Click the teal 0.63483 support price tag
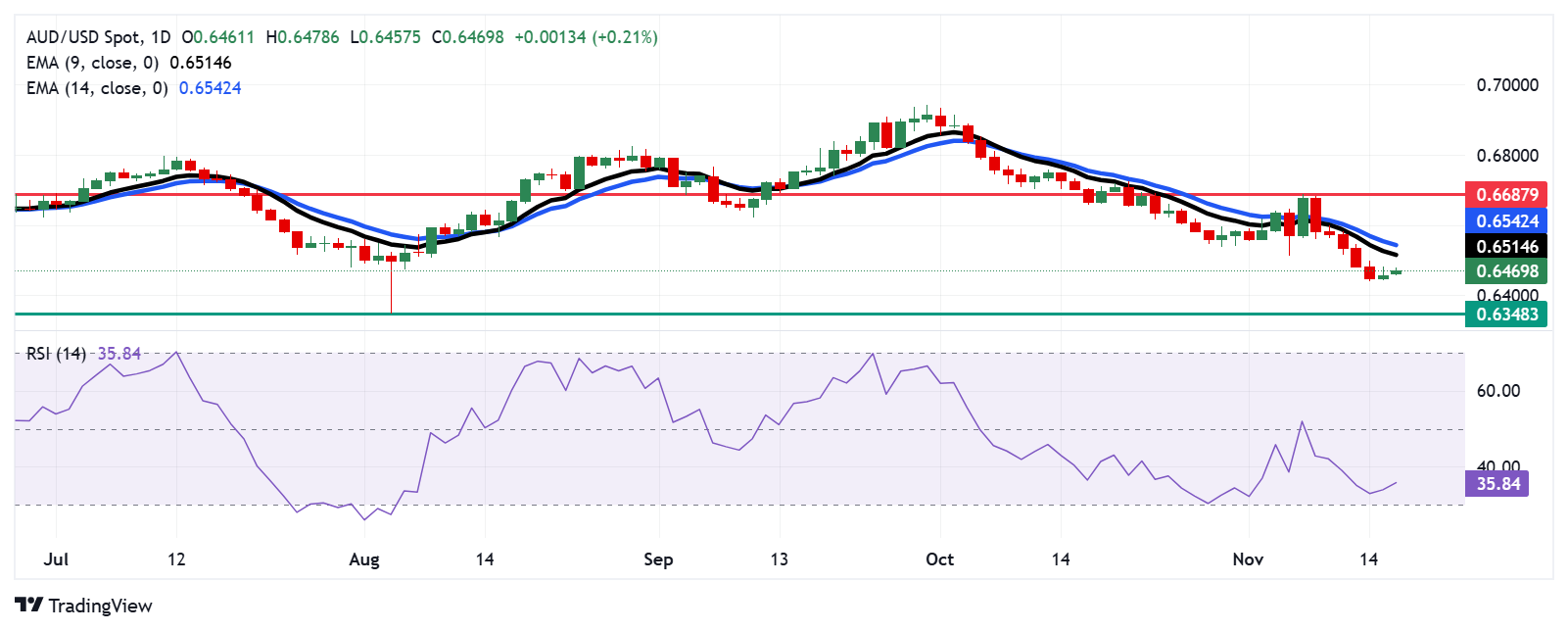The width and height of the screenshot is (1568, 631). (1505, 315)
